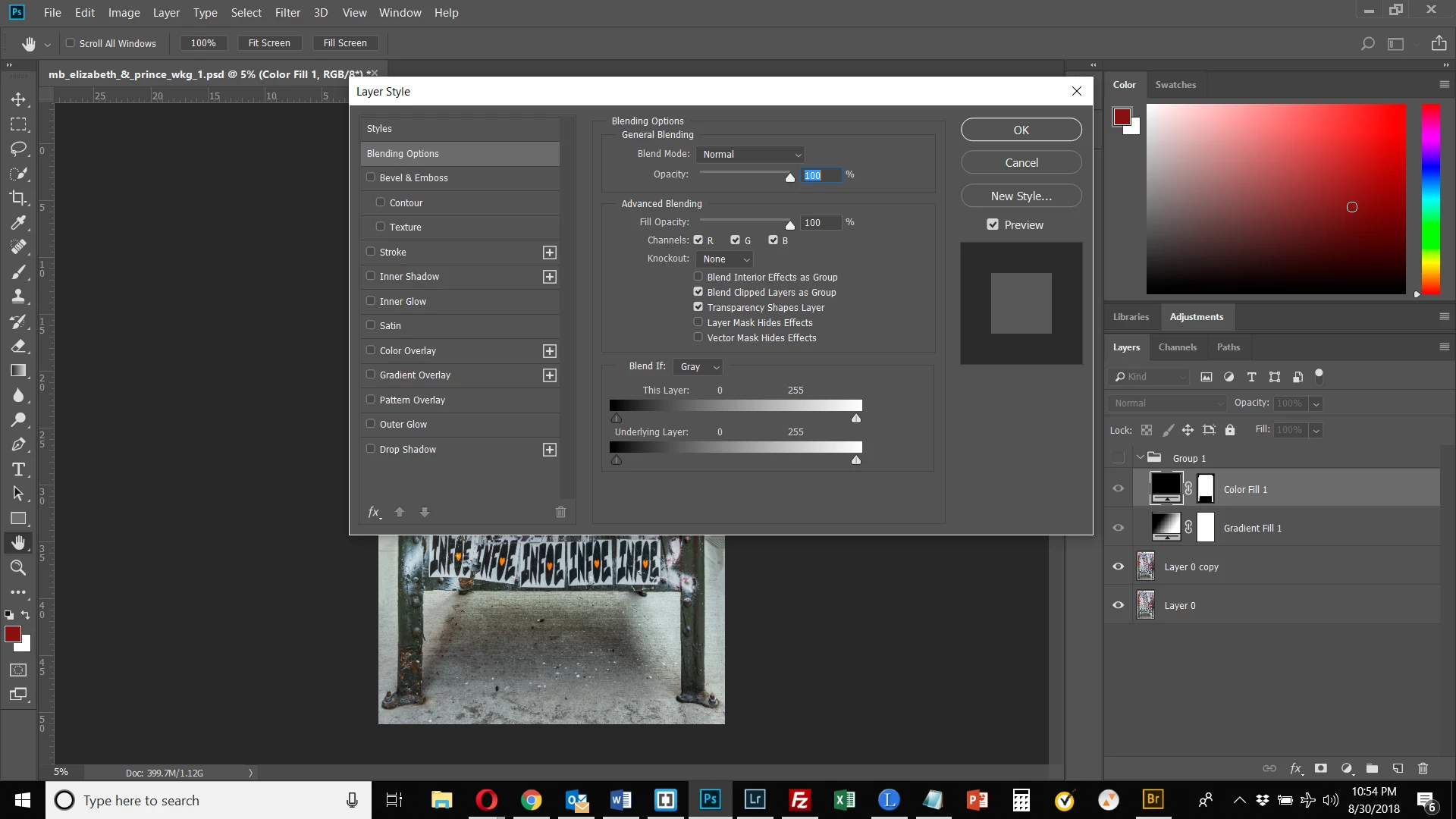1456x819 pixels.
Task: Click the New Style button
Action: point(1021,196)
